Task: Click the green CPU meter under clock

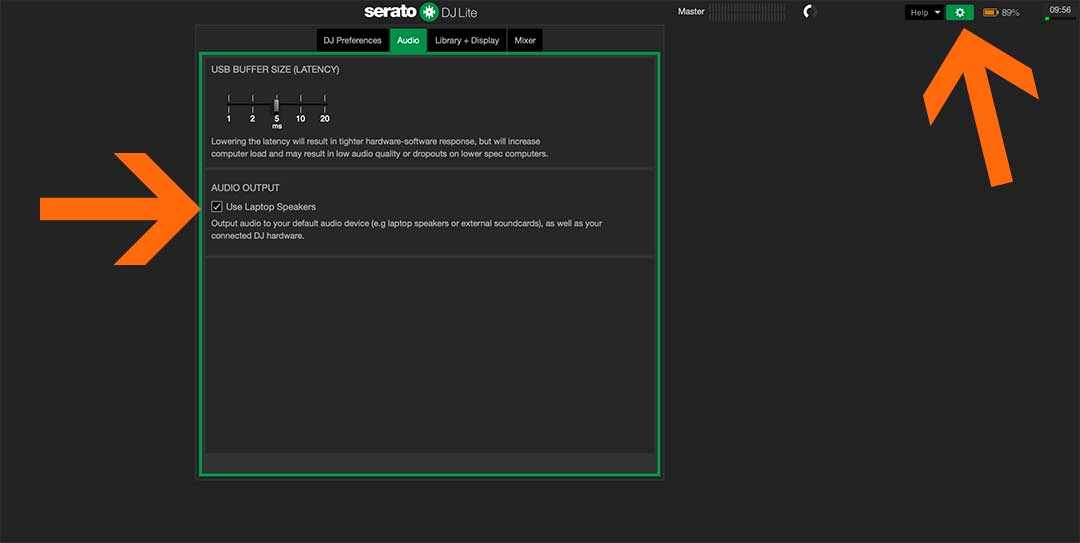Action: 1058,18
